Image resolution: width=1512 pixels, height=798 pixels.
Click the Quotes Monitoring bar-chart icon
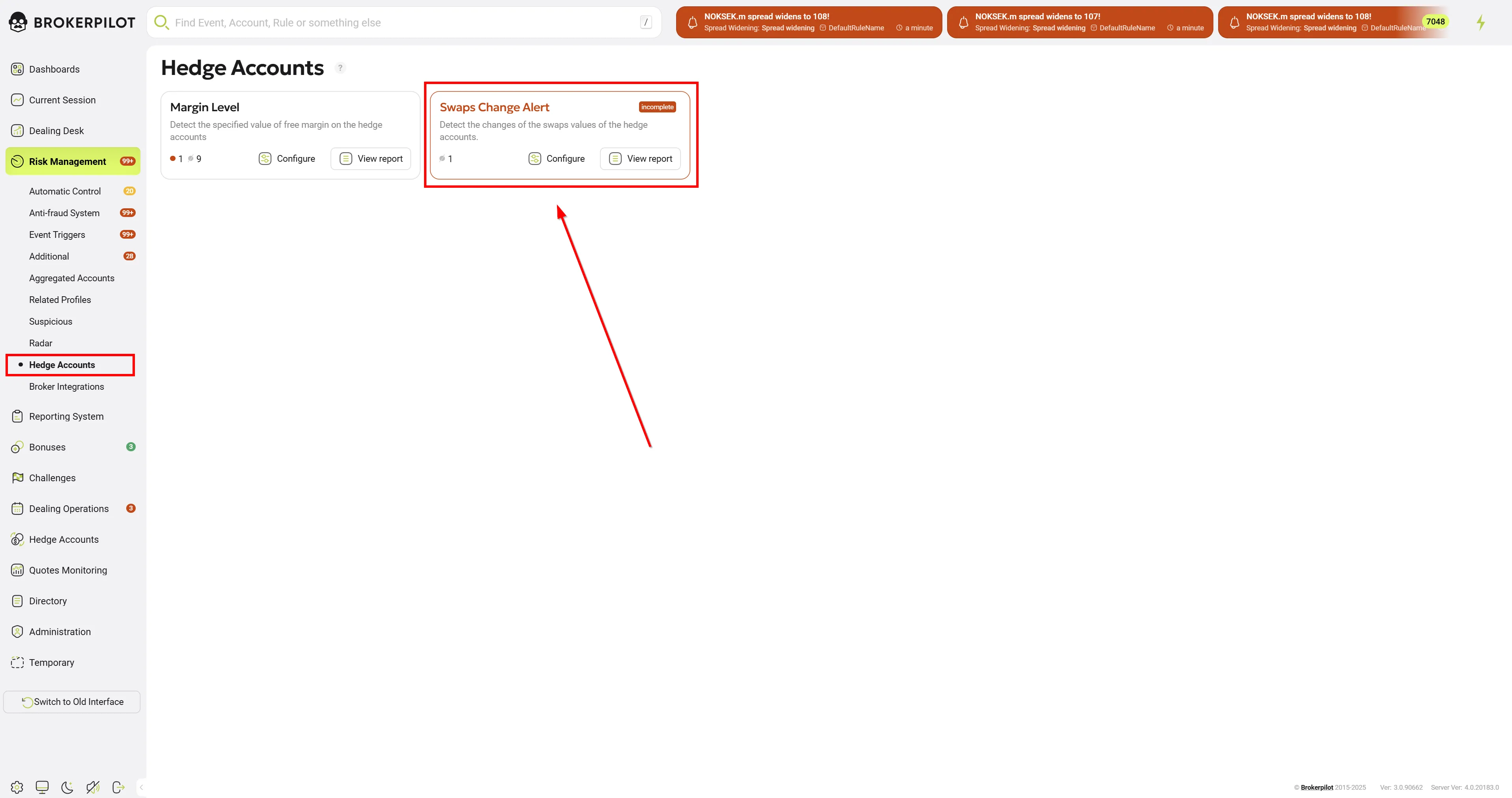tap(18, 570)
